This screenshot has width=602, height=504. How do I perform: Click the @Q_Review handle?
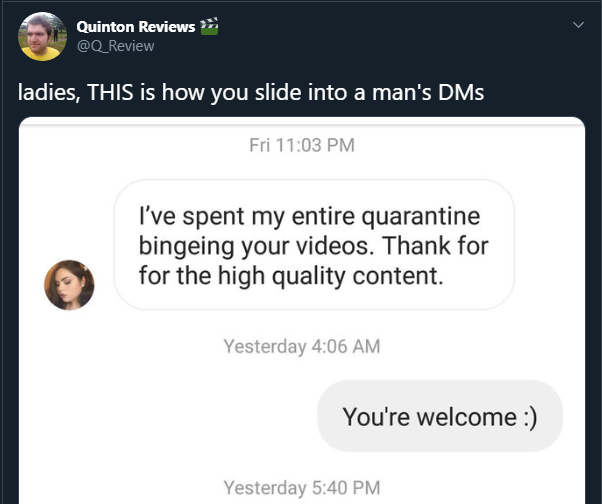click(115, 46)
